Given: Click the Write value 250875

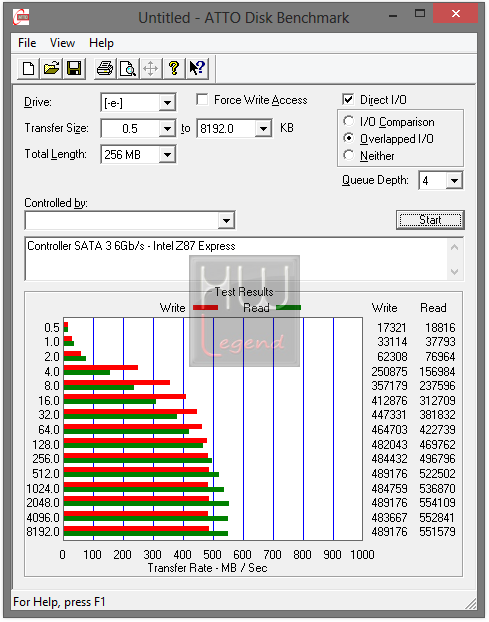Looking at the screenshot, I should pyautogui.click(x=389, y=372).
